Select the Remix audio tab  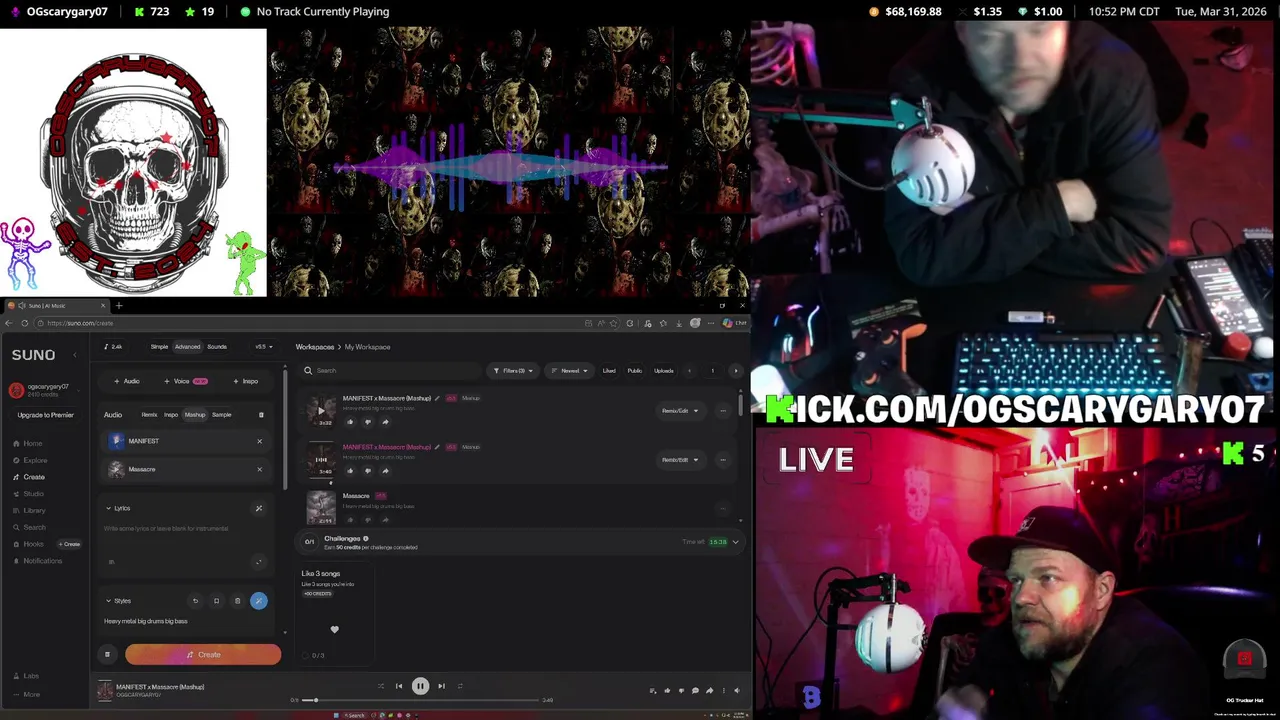(149, 415)
